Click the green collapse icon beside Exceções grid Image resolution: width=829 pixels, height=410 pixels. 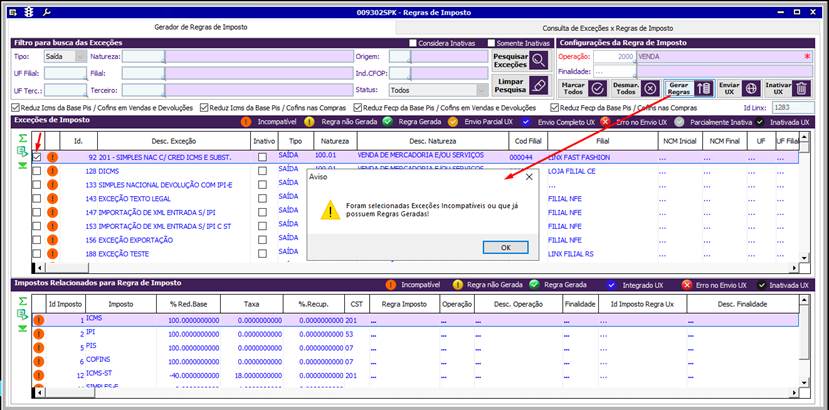tap(22, 165)
